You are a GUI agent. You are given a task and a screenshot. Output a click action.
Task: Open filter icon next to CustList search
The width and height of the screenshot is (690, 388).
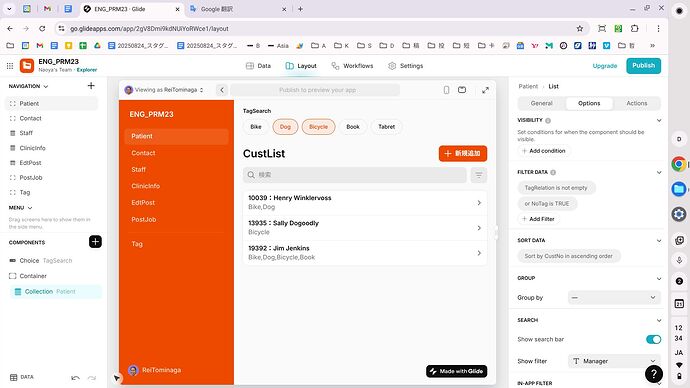[479, 175]
